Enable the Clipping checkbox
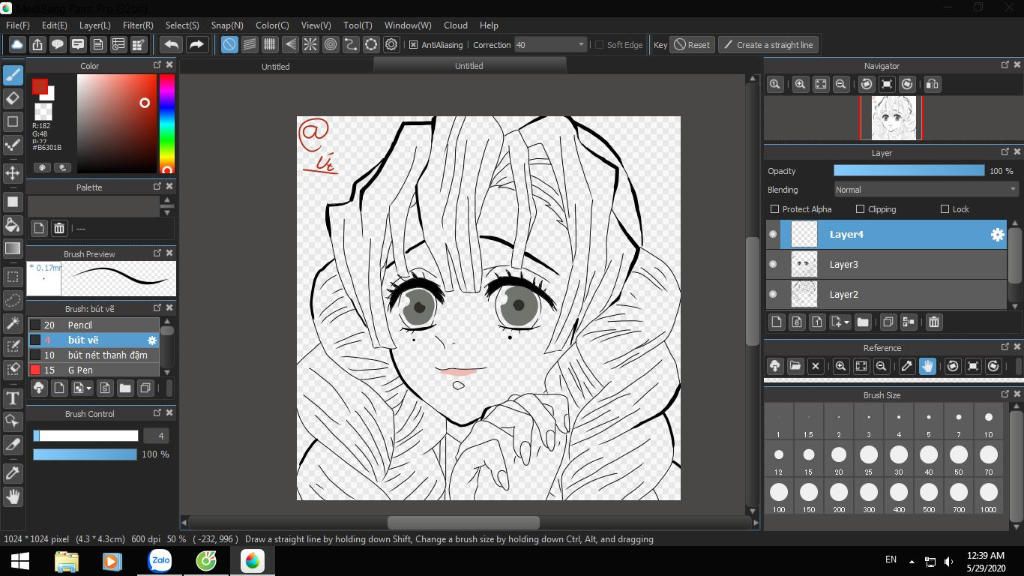 [x=860, y=209]
